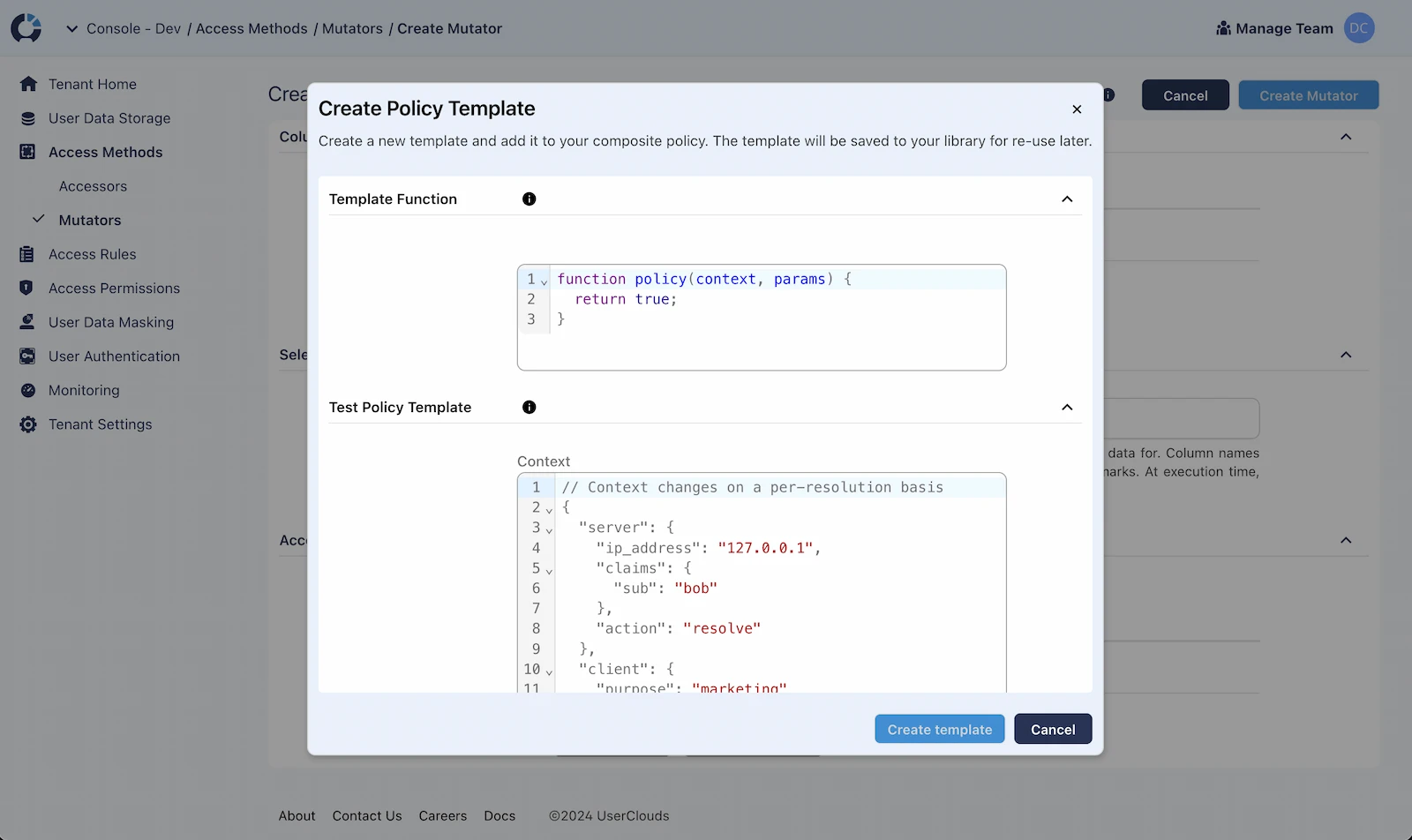The height and width of the screenshot is (840, 1412).
Task: Close the Create Policy Template dialog
Action: [x=1077, y=109]
